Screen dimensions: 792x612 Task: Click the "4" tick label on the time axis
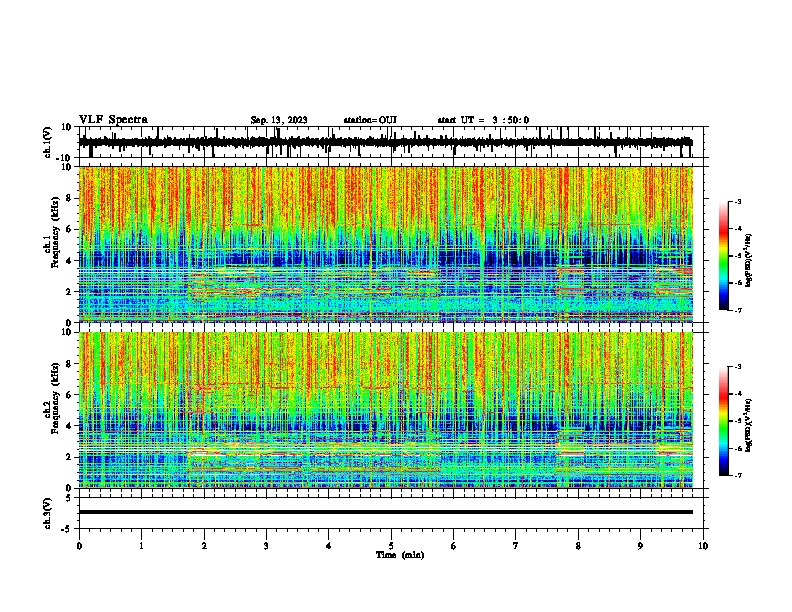point(329,546)
